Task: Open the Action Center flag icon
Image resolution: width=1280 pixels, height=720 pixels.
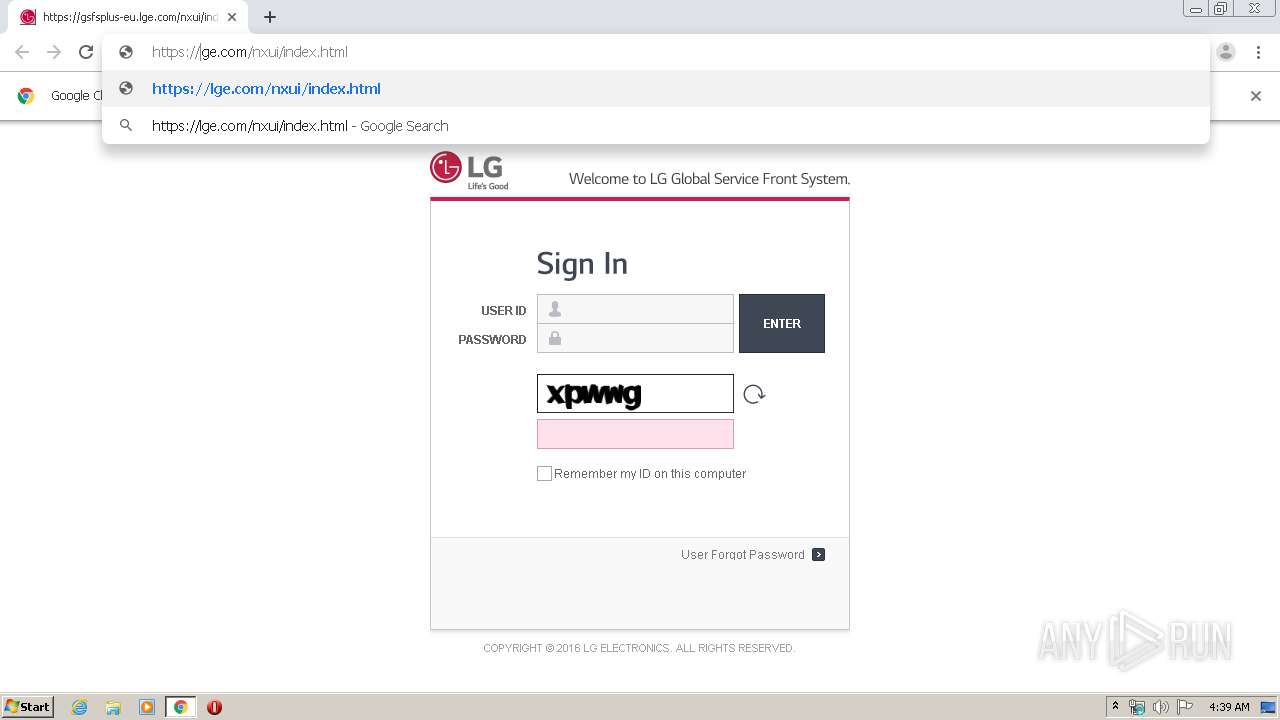Action: 1185,707
